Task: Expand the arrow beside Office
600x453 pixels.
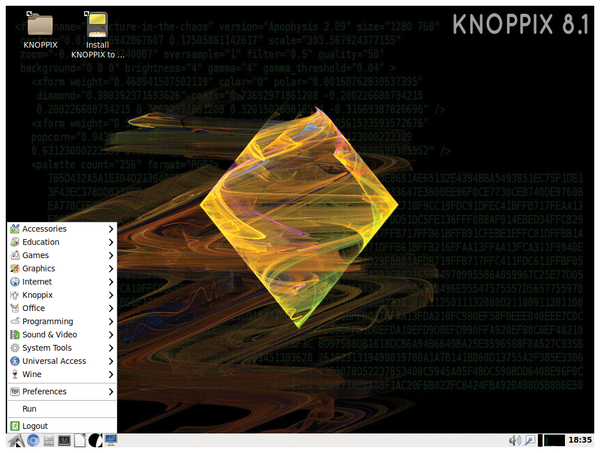Action: 111,308
